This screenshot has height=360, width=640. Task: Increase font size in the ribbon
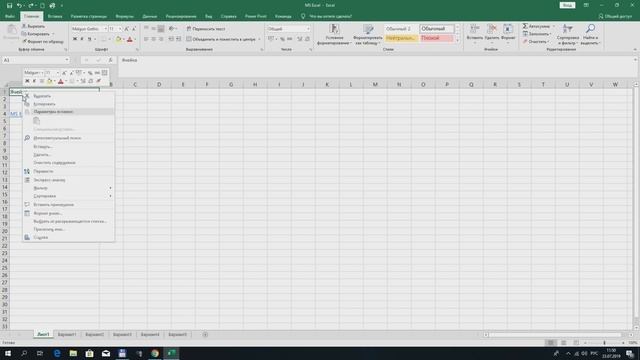(127, 29)
